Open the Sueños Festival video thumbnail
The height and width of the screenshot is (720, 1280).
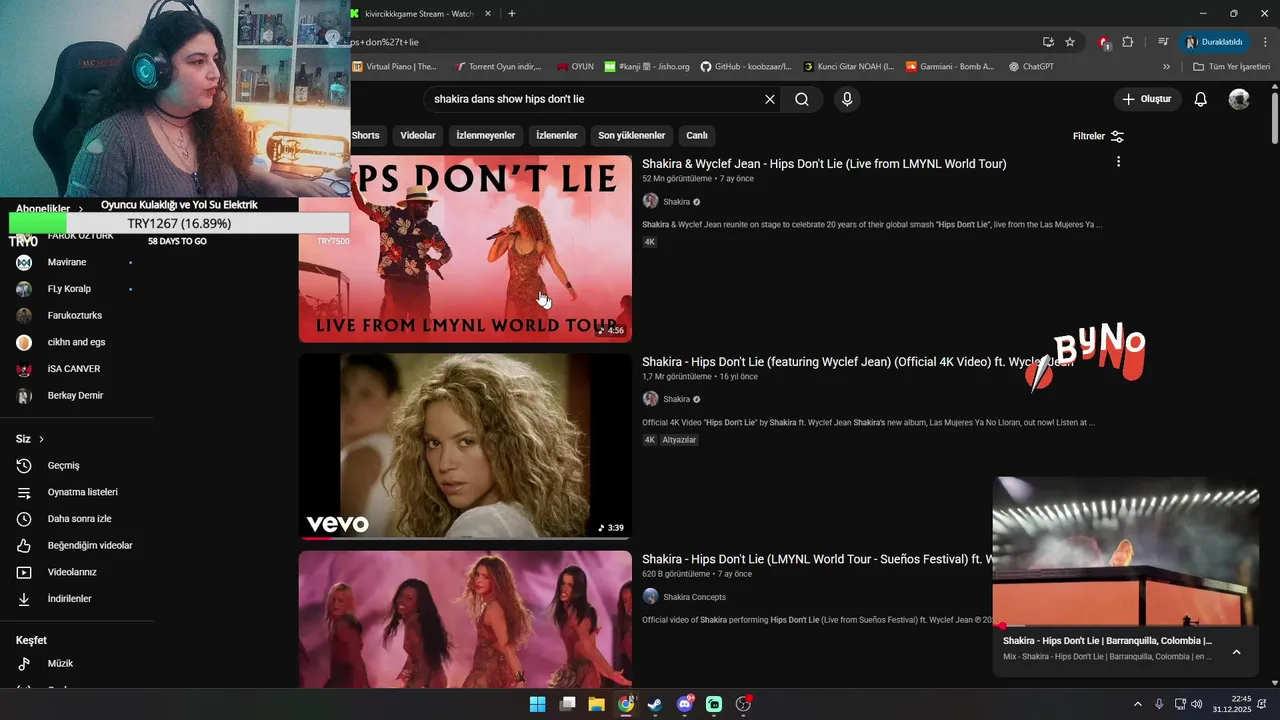pos(465,619)
